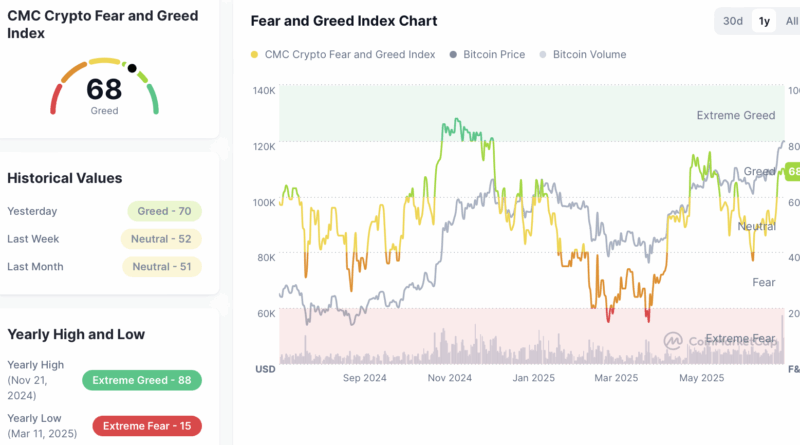Click the CoinMarketCap watermark logo on chart
This screenshot has height=445, width=800.
point(675,340)
